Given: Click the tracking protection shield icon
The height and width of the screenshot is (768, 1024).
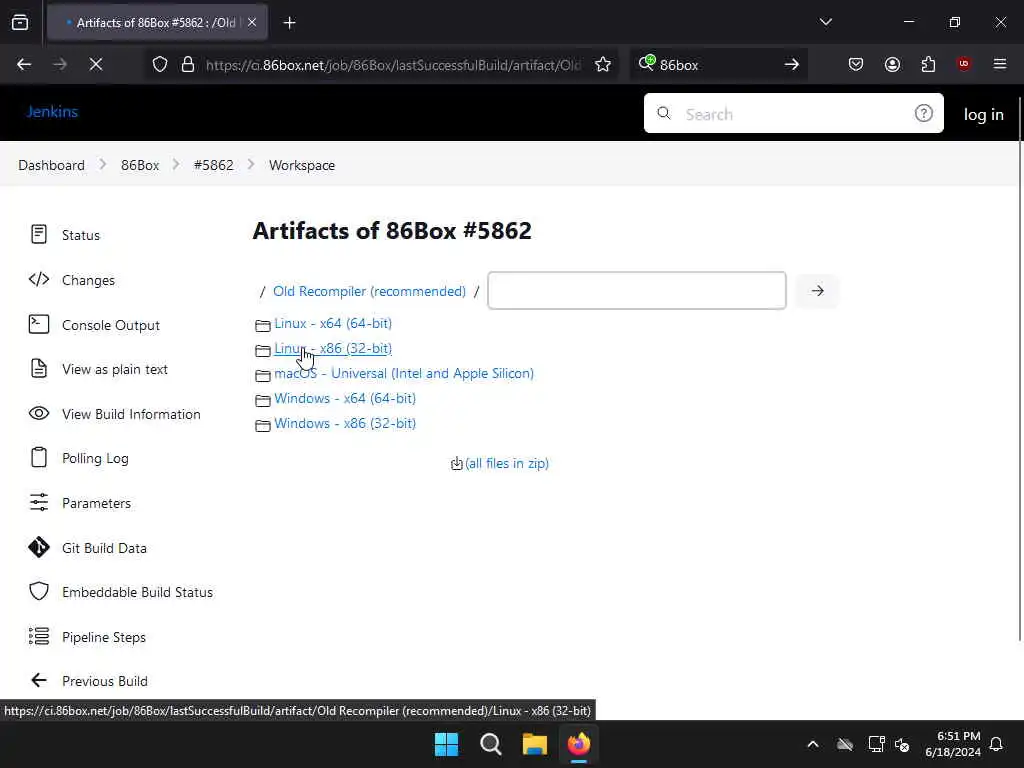Looking at the screenshot, I should click(x=160, y=64).
